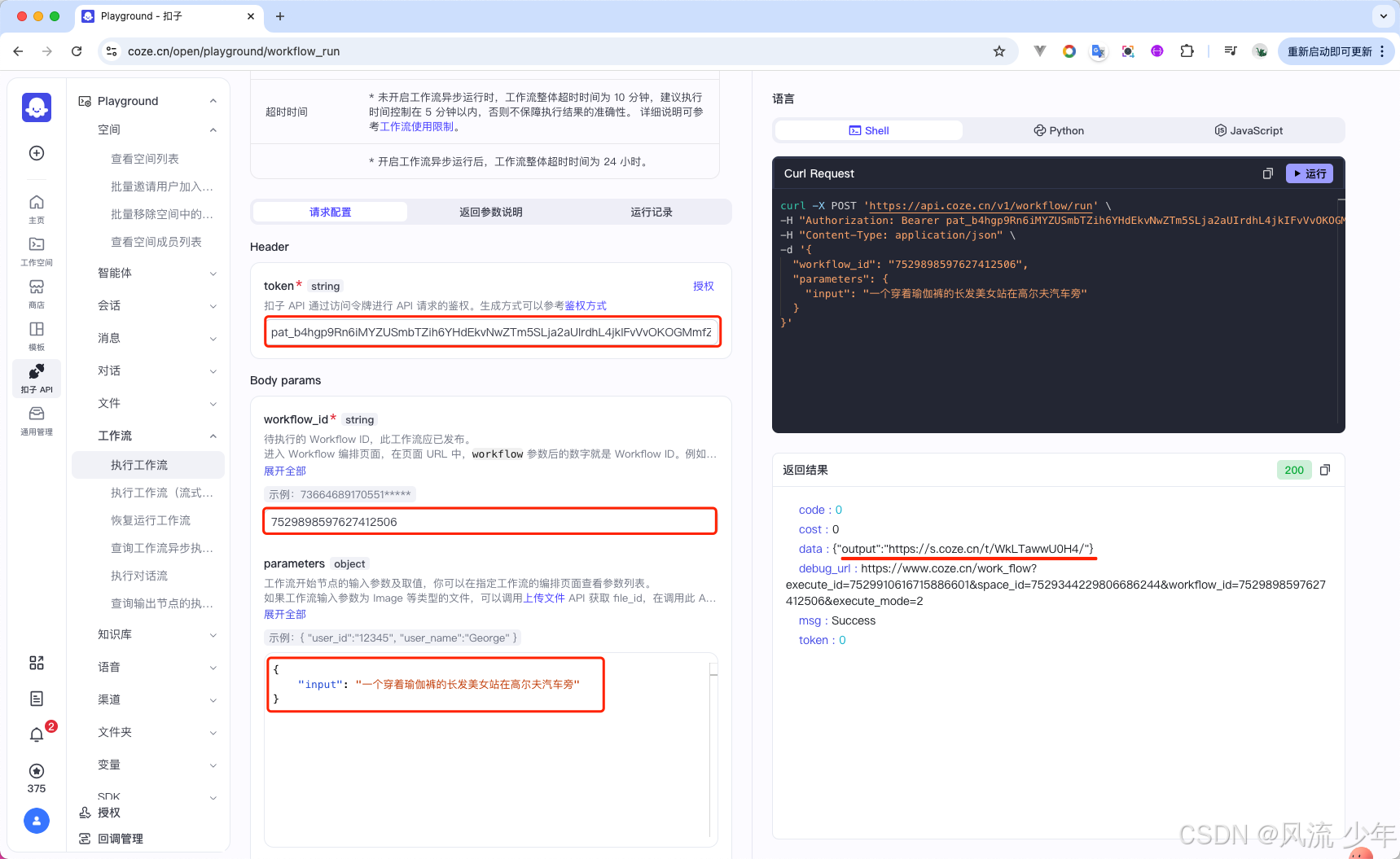Click 展开全部 under workflow_id description
This screenshot has width=1400, height=859.
285,471
